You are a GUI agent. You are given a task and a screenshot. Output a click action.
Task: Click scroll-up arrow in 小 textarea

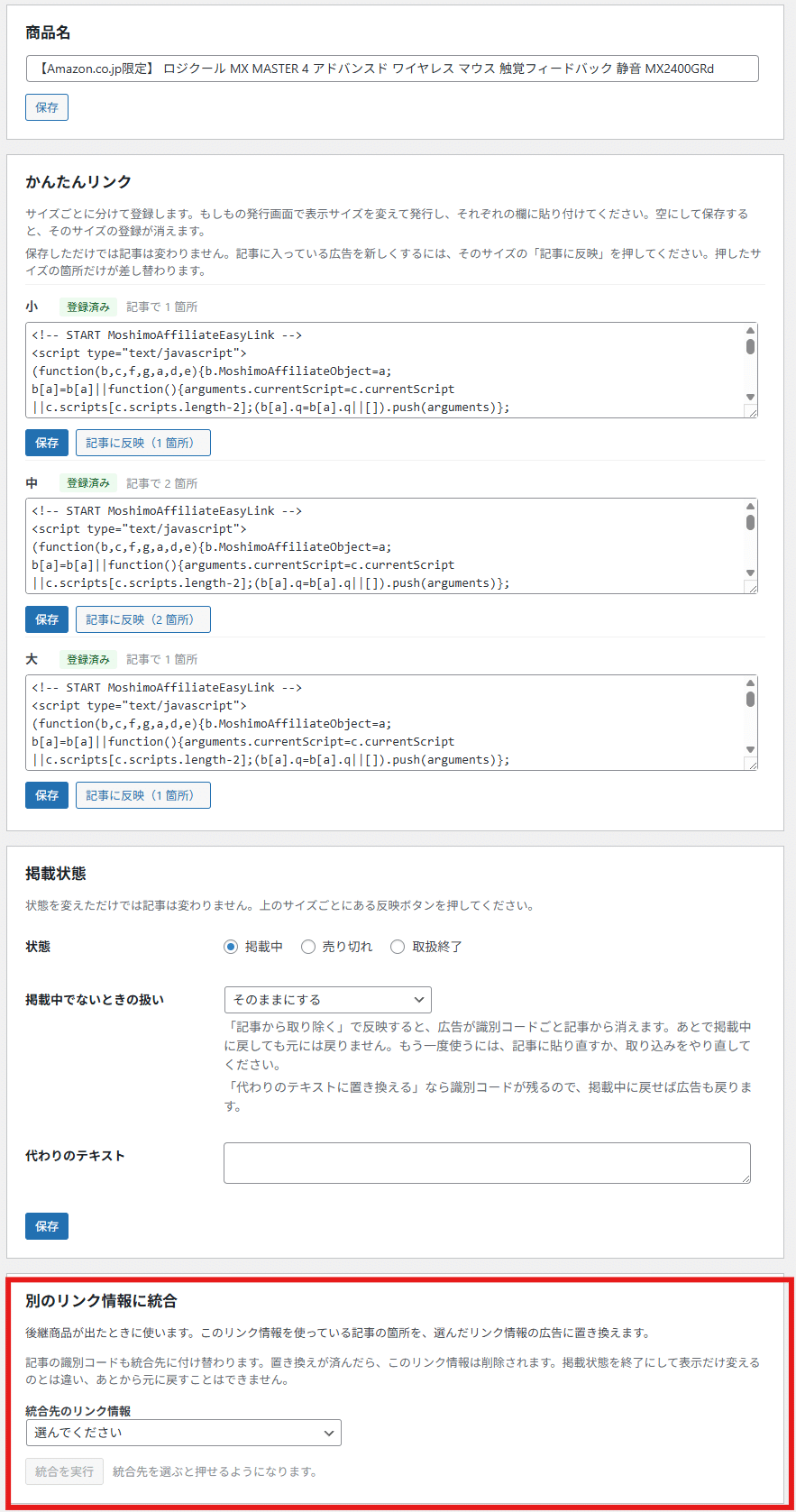750,330
